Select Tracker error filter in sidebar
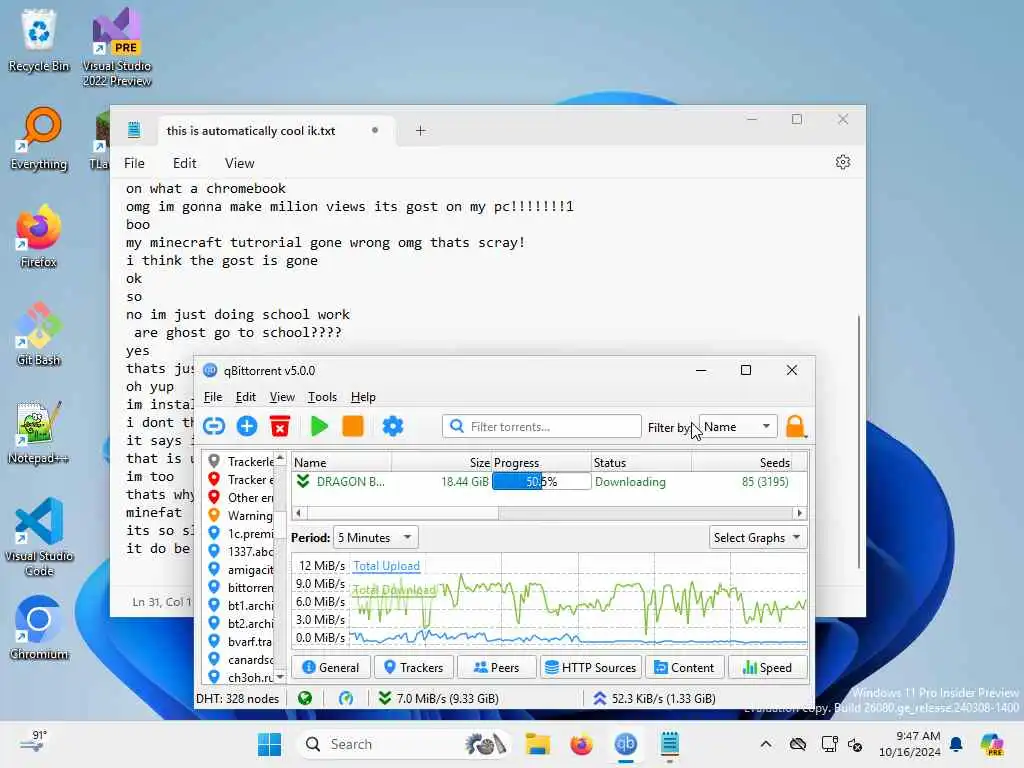Screen dimensions: 1024x768 click(x=241, y=479)
